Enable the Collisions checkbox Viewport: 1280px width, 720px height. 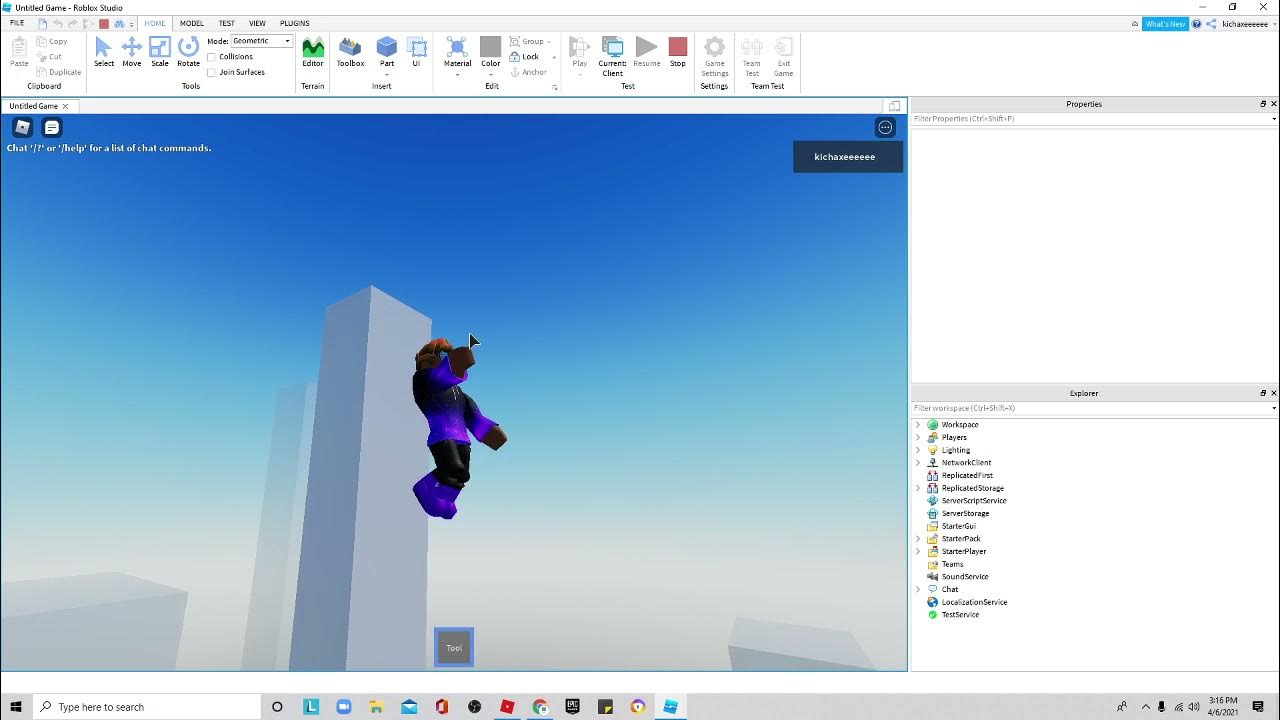(x=212, y=57)
